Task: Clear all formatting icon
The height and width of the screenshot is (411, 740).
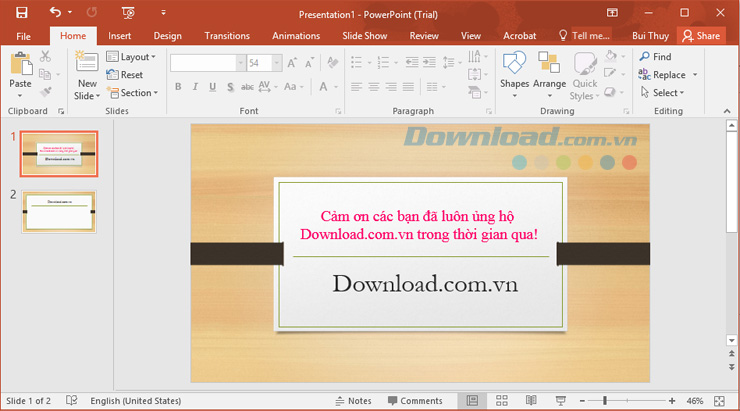Action: coord(333,63)
